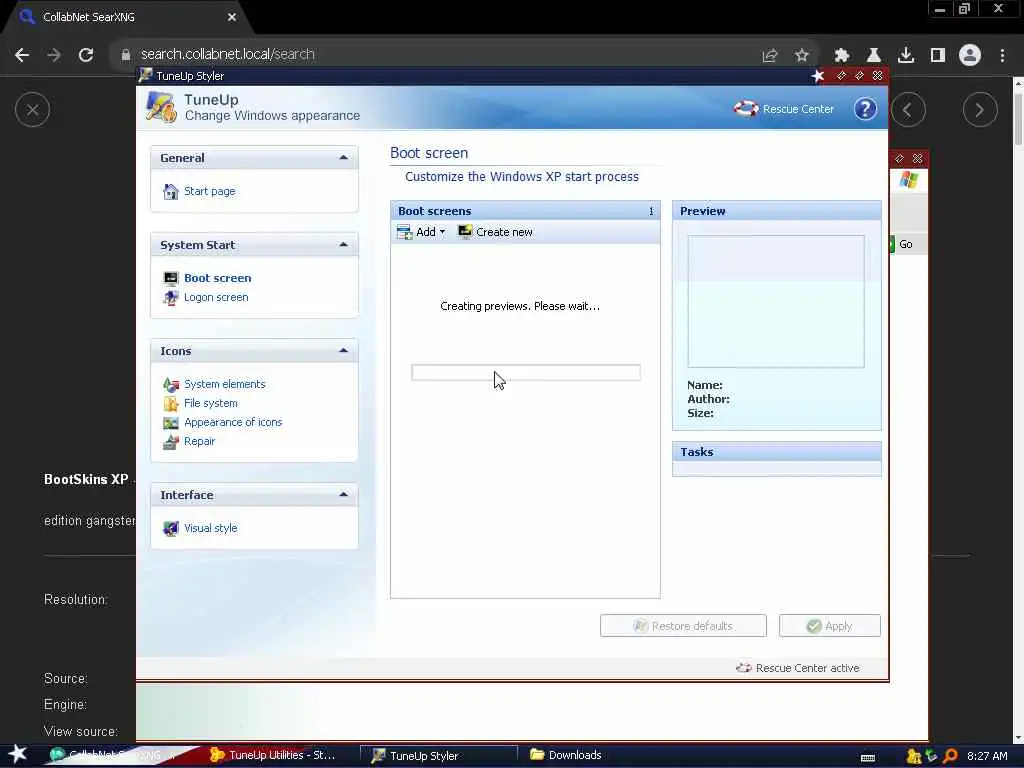Click the browser address bar URL

point(228,54)
